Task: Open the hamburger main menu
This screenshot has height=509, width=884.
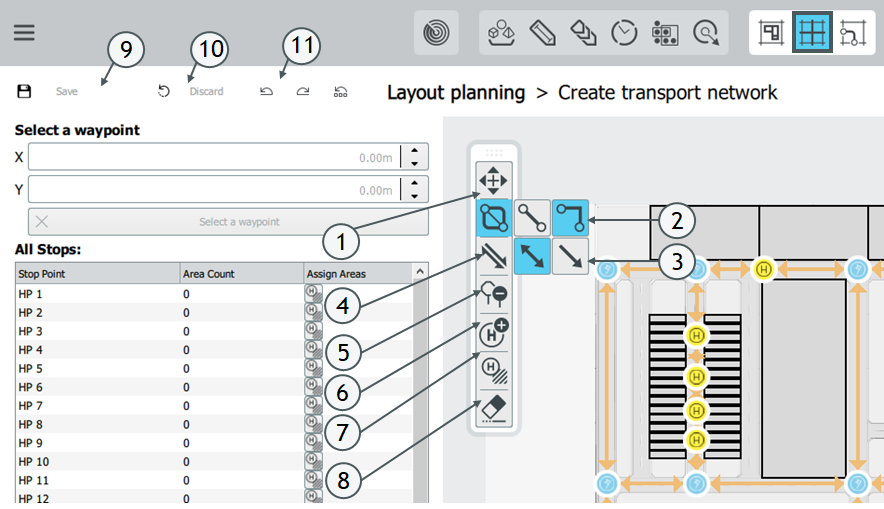Action: coord(24,33)
